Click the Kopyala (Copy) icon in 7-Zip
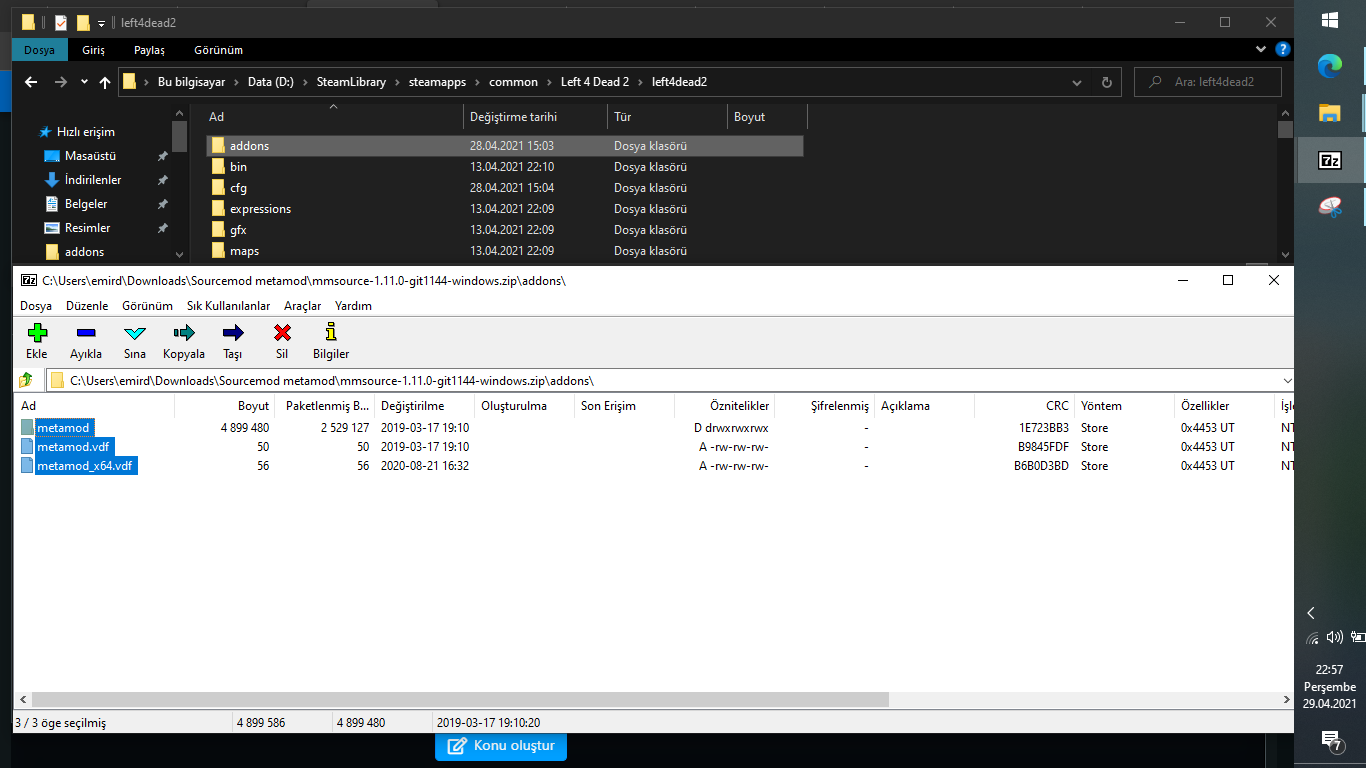 184,333
